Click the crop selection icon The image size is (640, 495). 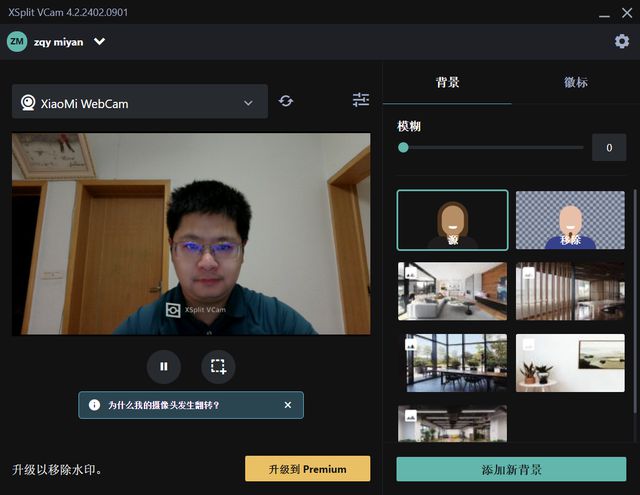(218, 366)
